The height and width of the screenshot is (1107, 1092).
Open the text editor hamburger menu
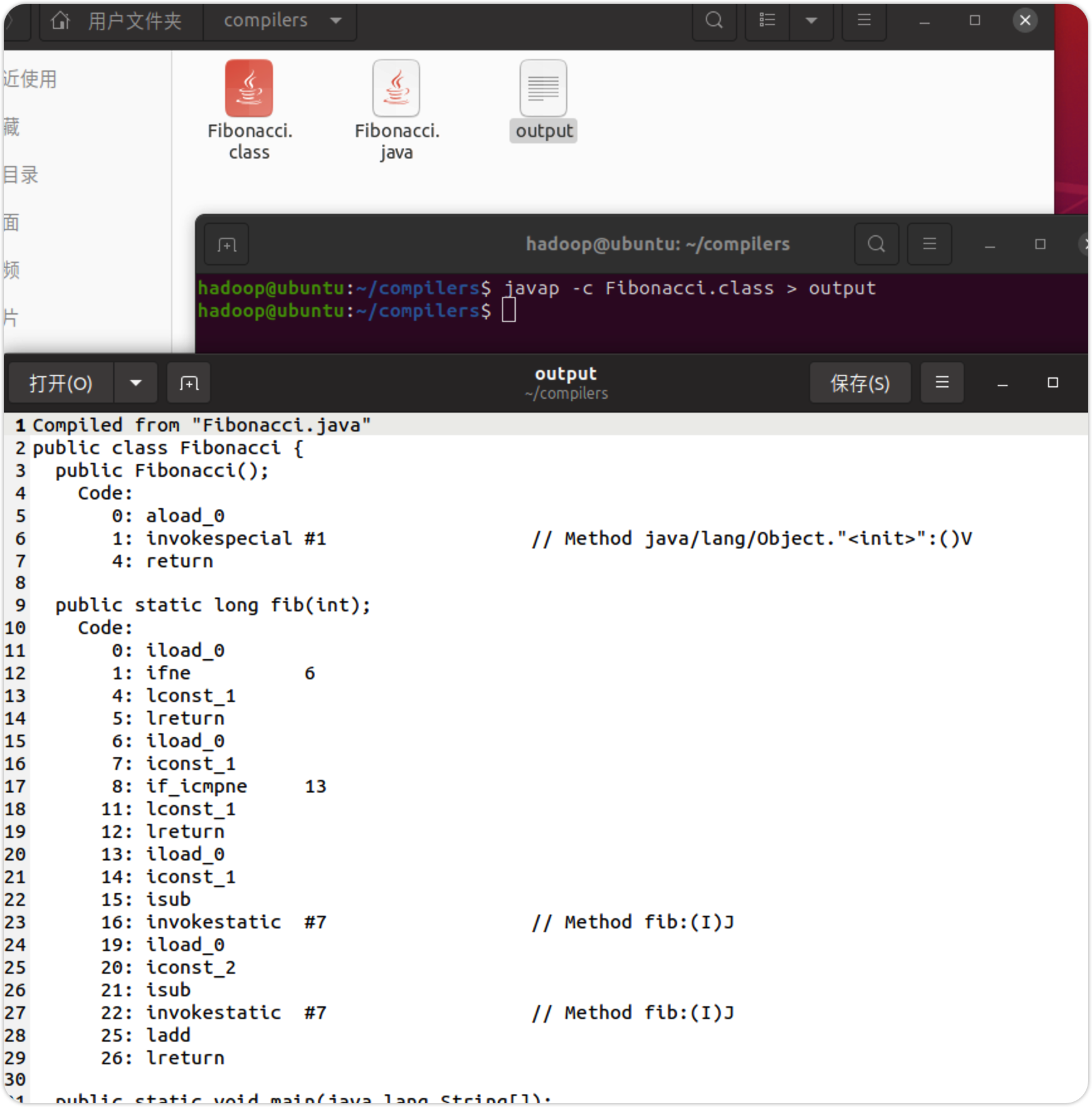point(942,382)
